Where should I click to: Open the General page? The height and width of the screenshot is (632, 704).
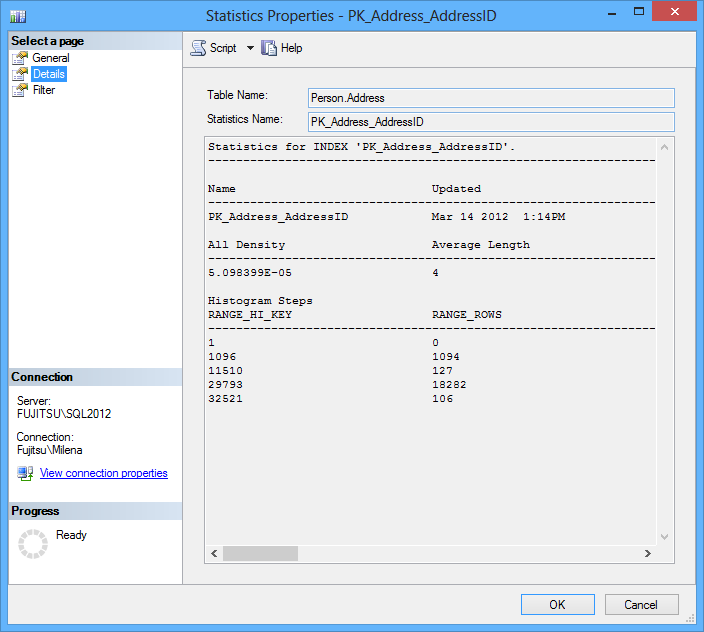click(x=51, y=58)
